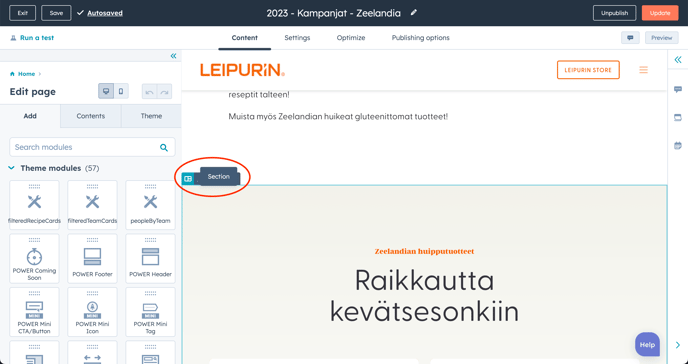Open the Leipurin Store button
Screen dimensions: 688x364
[588, 70]
